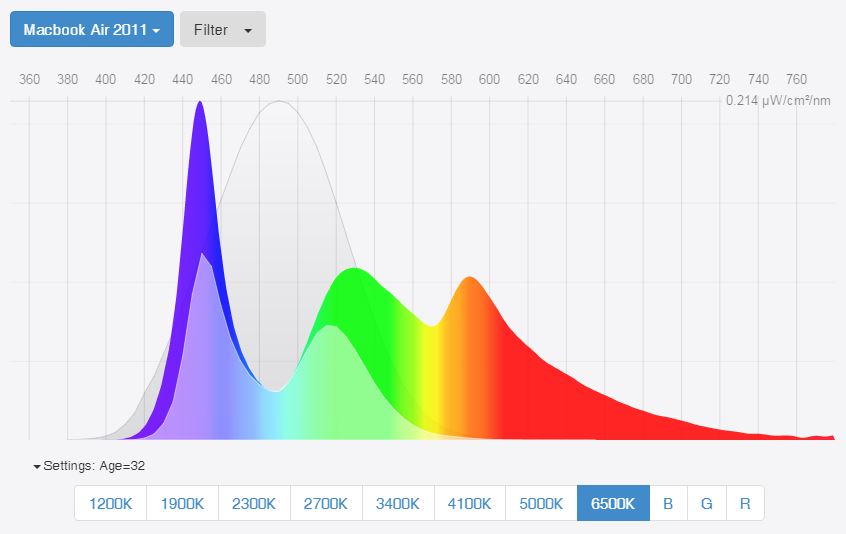The image size is (846, 534).
Task: Open the Filter dropdown menu
Action: click(x=222, y=29)
